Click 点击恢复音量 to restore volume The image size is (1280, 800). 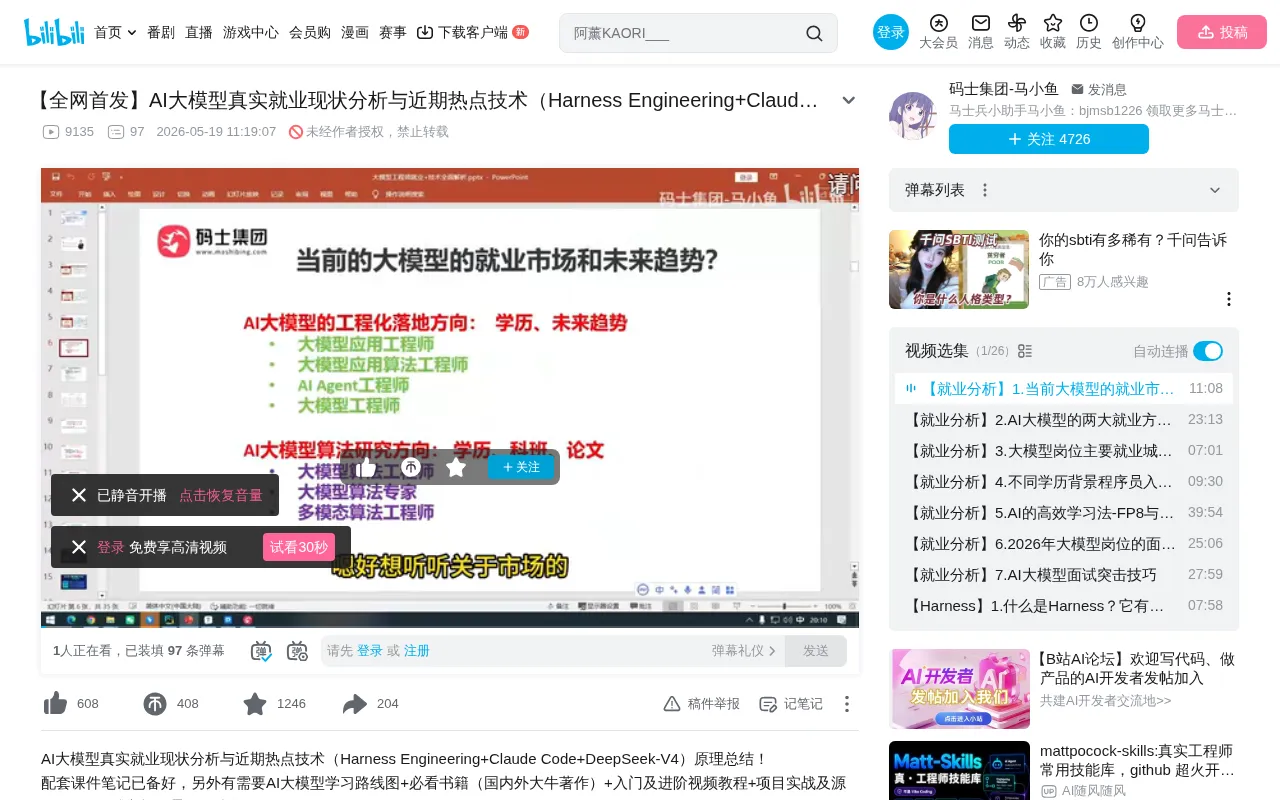(x=221, y=495)
